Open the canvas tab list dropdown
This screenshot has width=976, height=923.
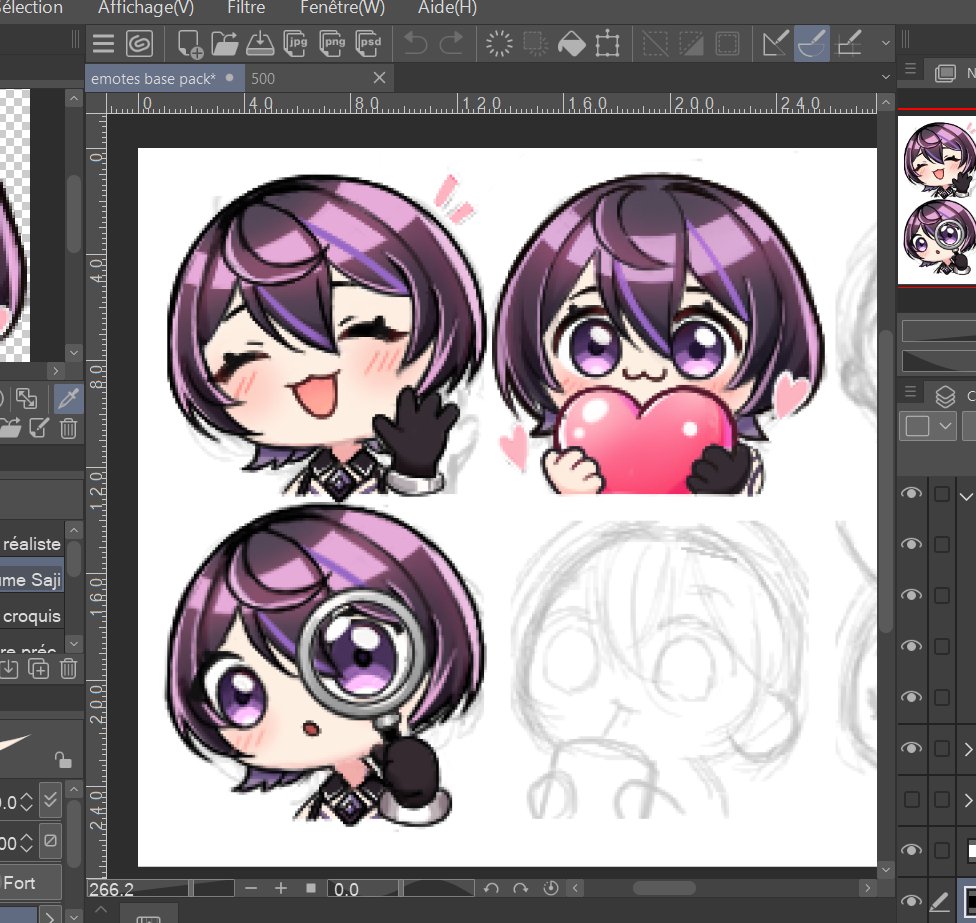(x=886, y=77)
